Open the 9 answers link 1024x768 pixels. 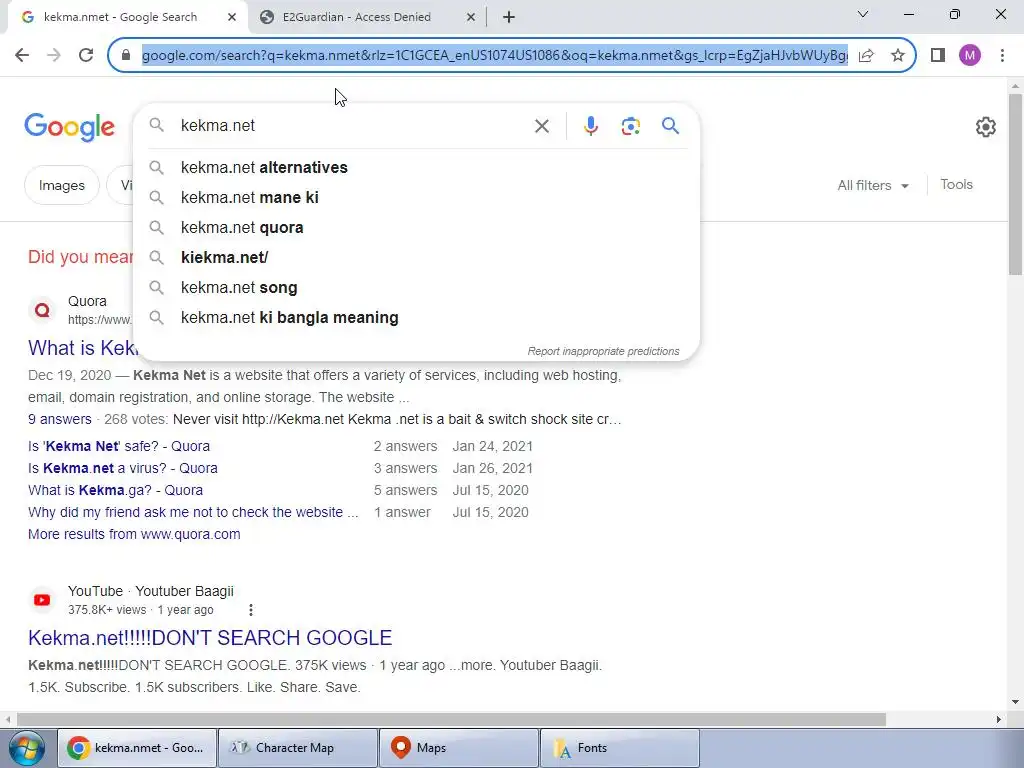pyautogui.click(x=59, y=419)
